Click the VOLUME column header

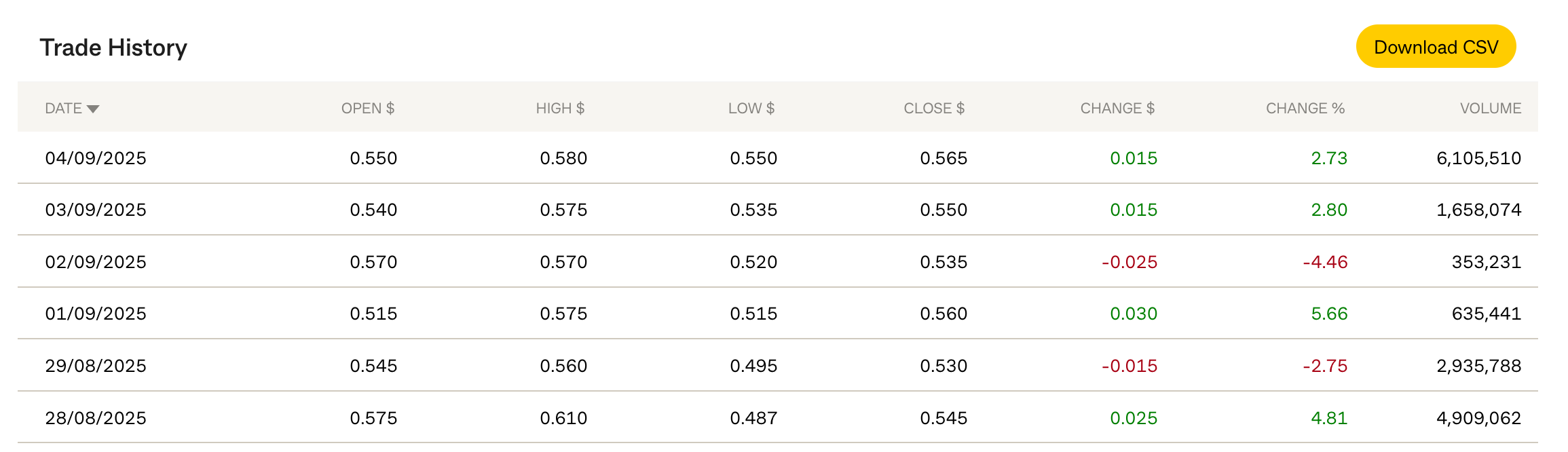(x=1490, y=109)
